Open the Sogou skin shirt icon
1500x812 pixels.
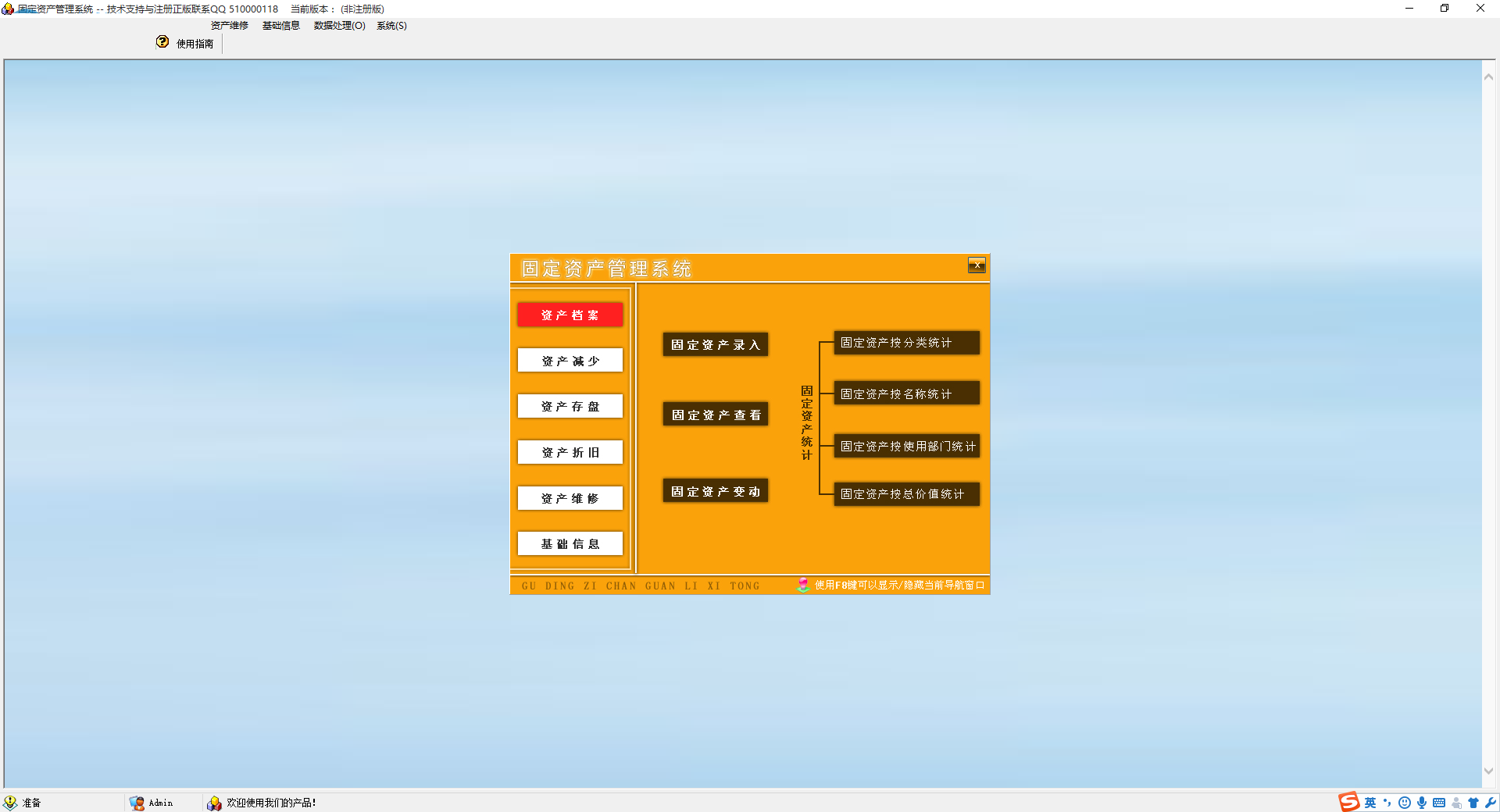pos(1473,803)
